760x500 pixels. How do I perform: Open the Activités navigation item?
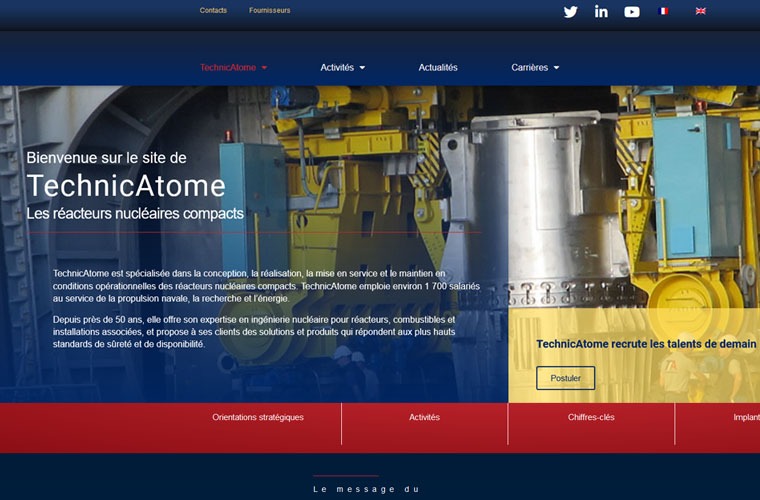pos(337,67)
